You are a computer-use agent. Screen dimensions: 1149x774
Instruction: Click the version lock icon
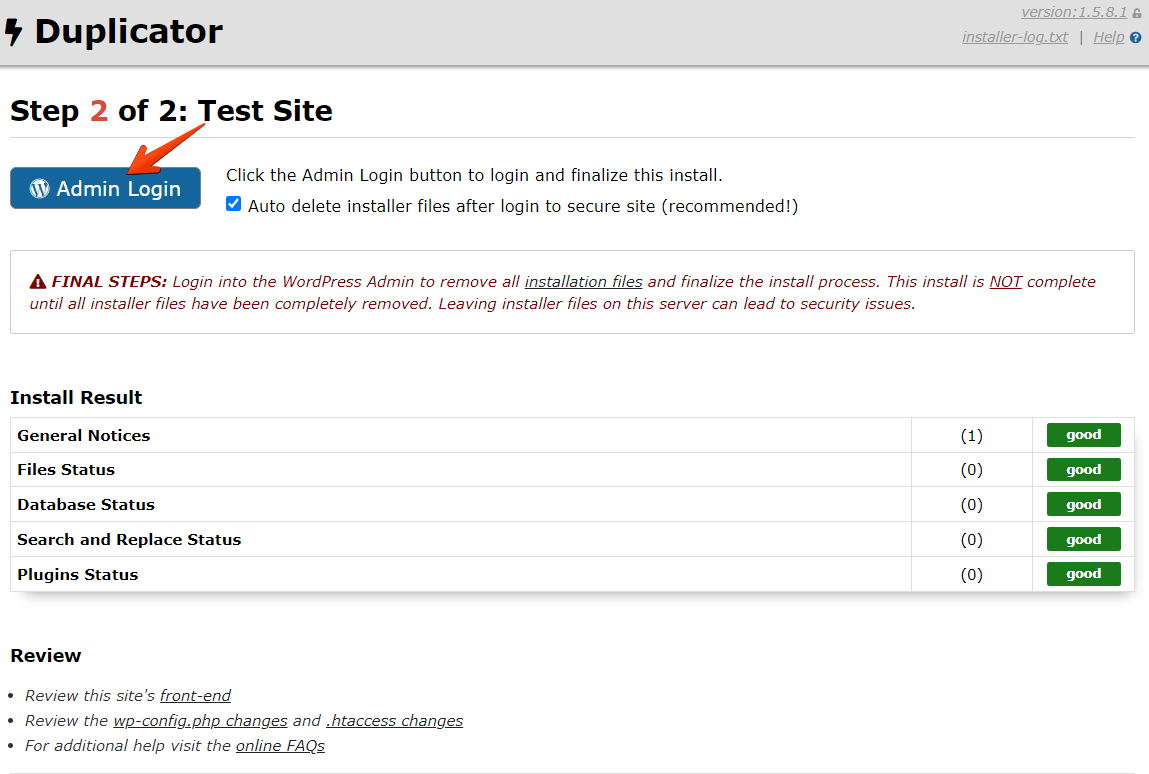point(1137,13)
